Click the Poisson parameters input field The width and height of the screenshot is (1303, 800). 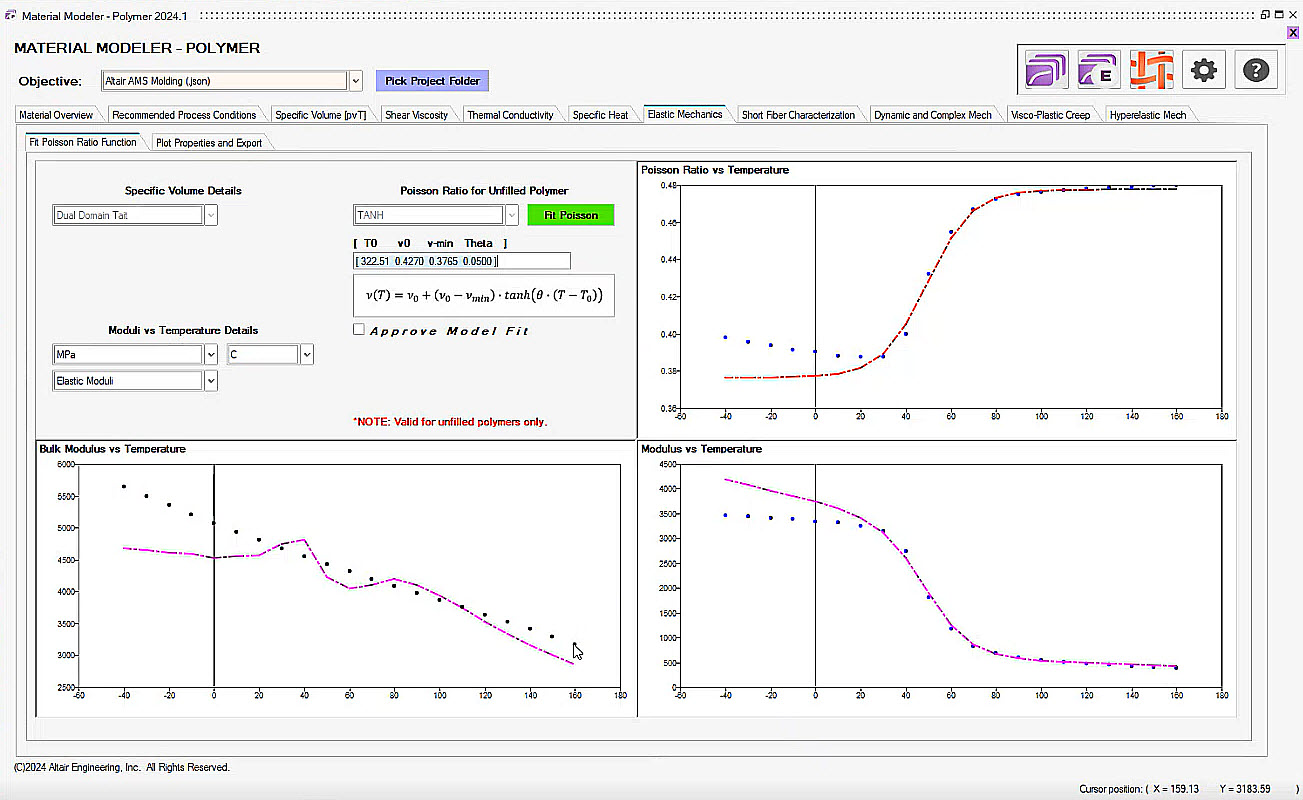point(461,261)
